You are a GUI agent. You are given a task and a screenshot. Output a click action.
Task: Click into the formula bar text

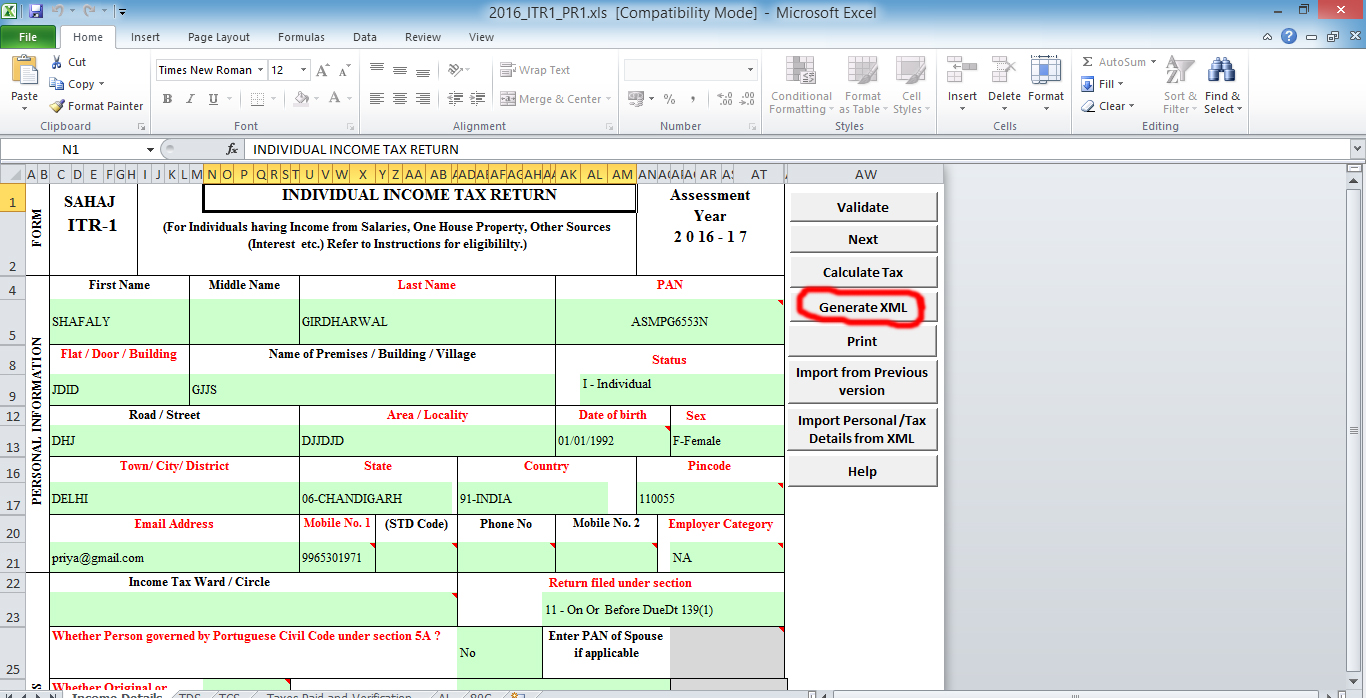(795, 149)
